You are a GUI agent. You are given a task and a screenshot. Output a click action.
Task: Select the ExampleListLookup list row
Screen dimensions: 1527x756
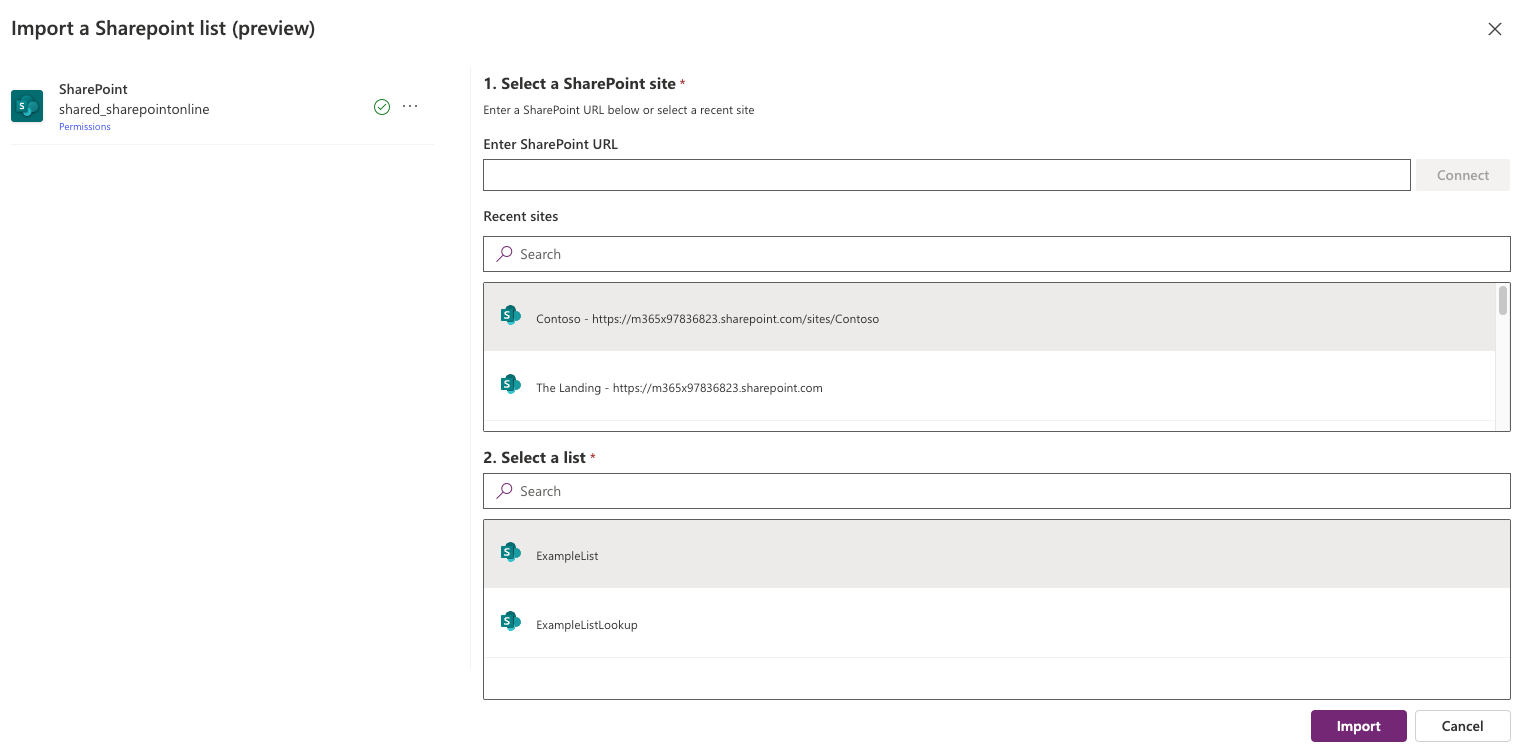tap(997, 623)
